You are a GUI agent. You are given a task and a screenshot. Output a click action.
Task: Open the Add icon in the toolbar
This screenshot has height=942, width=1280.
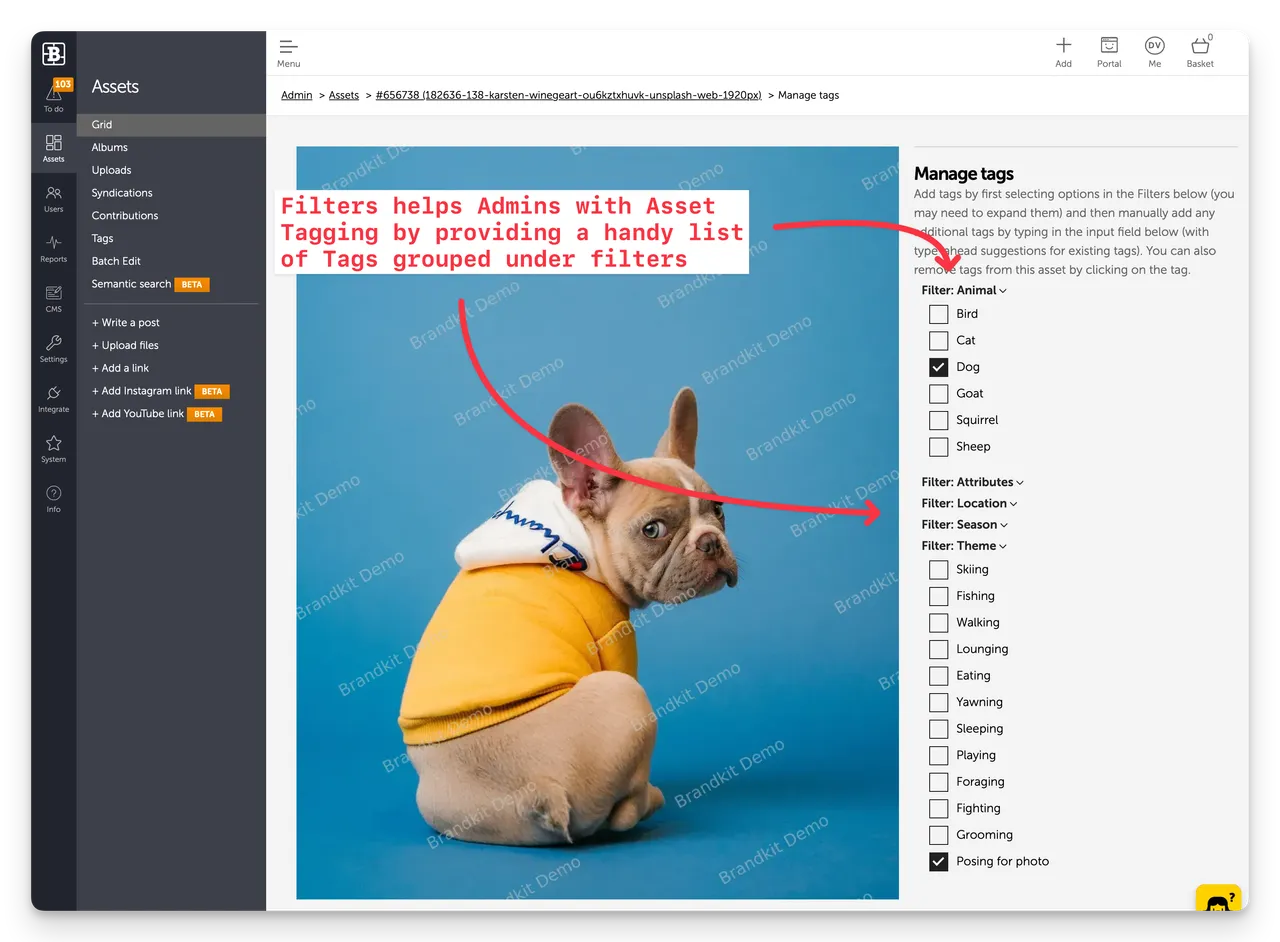1063,45
